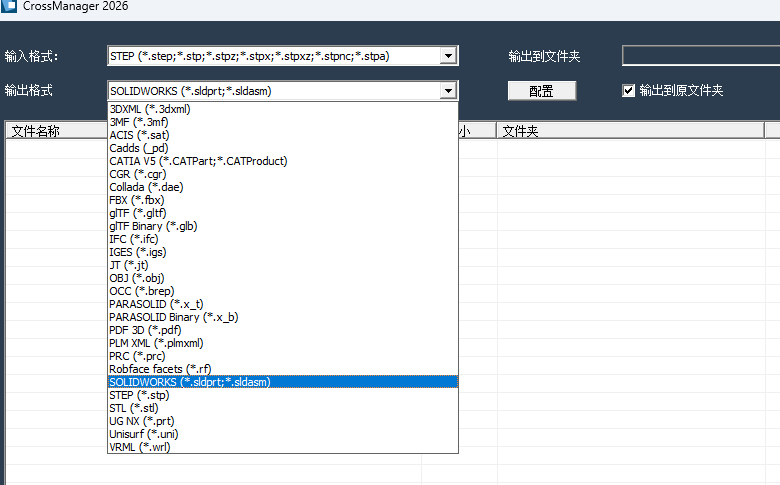Choose Unisurf (*.uni) format

pos(283,434)
